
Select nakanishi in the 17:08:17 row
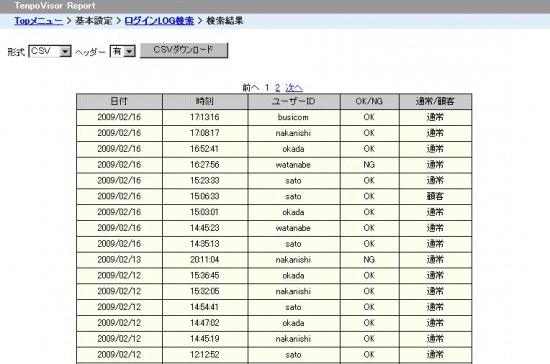(x=294, y=133)
